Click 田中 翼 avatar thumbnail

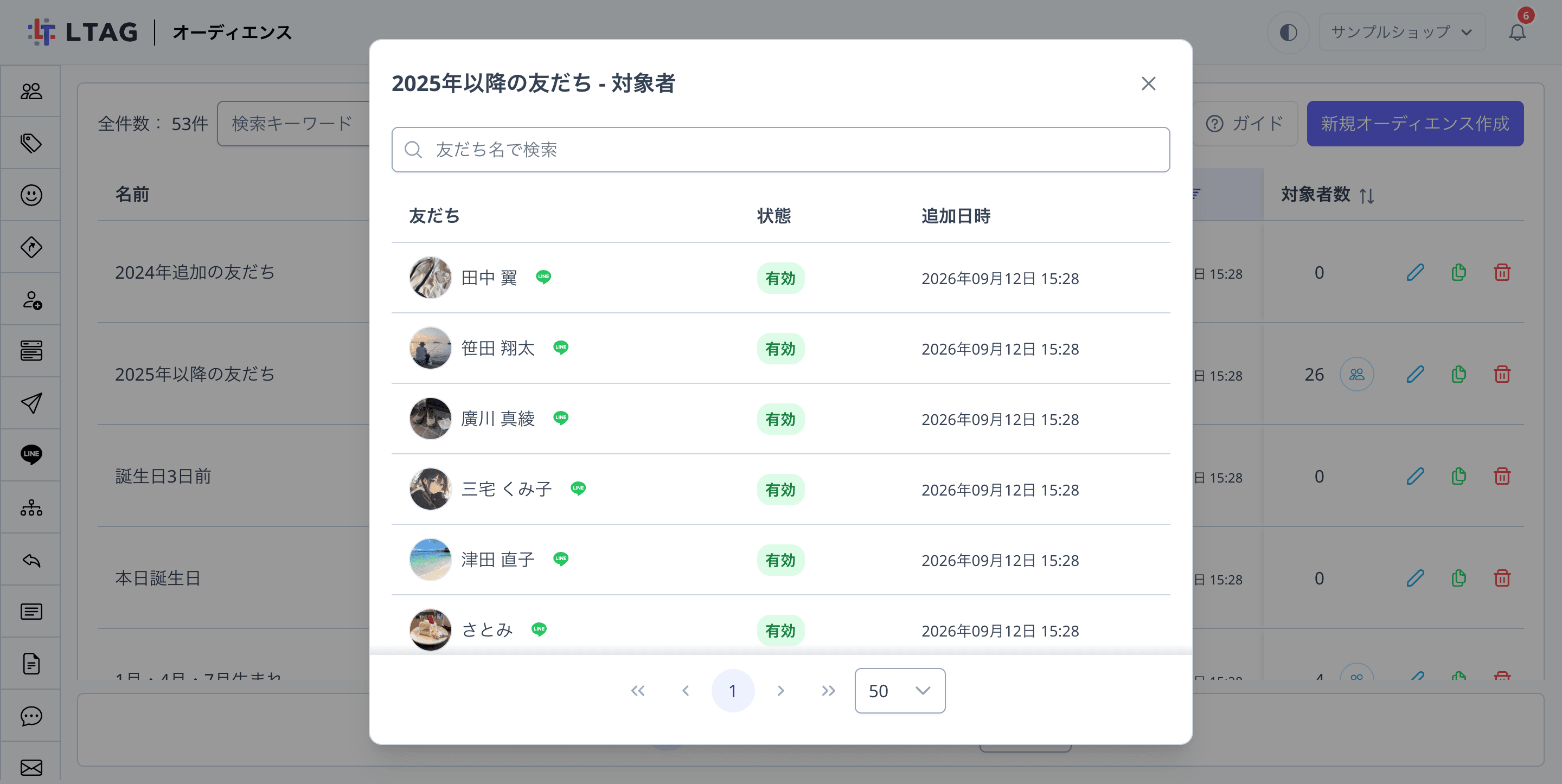(431, 278)
